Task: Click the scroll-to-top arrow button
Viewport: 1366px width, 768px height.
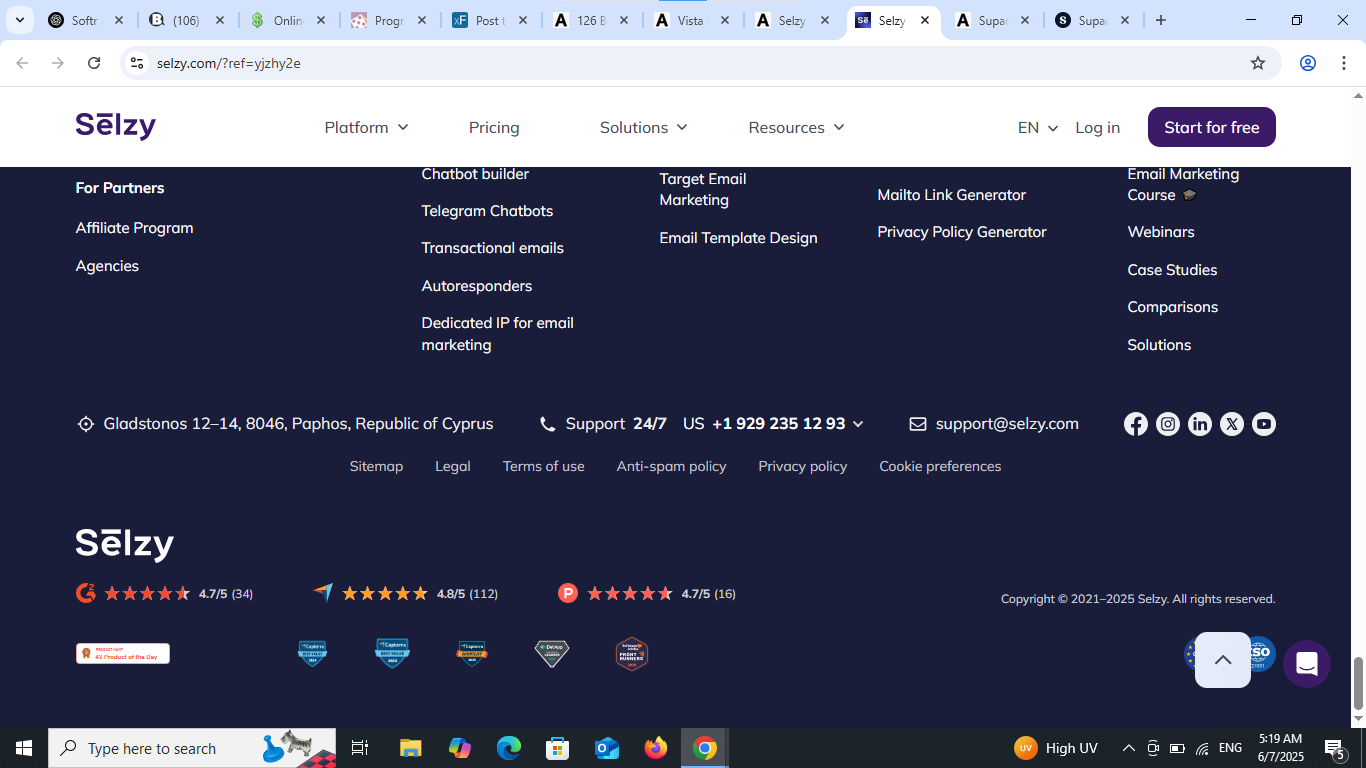Action: [x=1223, y=660]
